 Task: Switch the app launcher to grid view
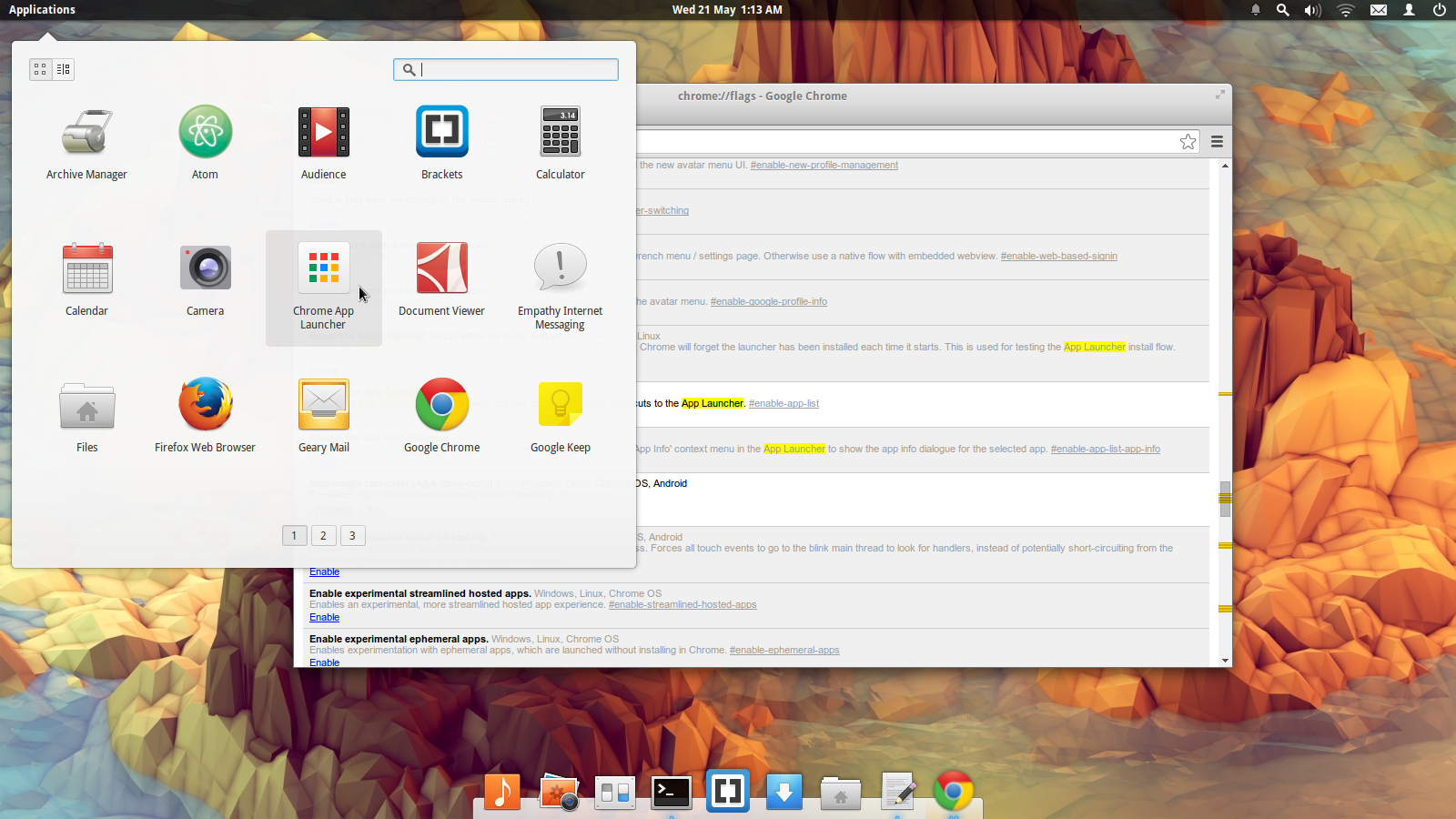click(x=39, y=69)
